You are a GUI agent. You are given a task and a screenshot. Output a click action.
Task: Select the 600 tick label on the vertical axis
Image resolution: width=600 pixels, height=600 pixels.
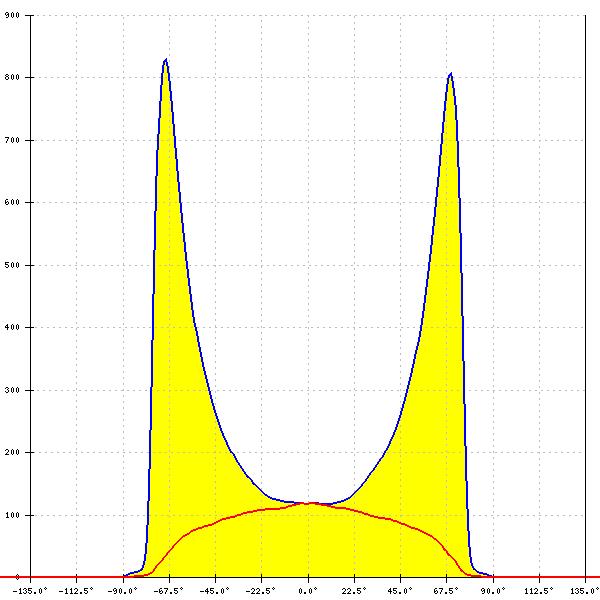pos(12,202)
